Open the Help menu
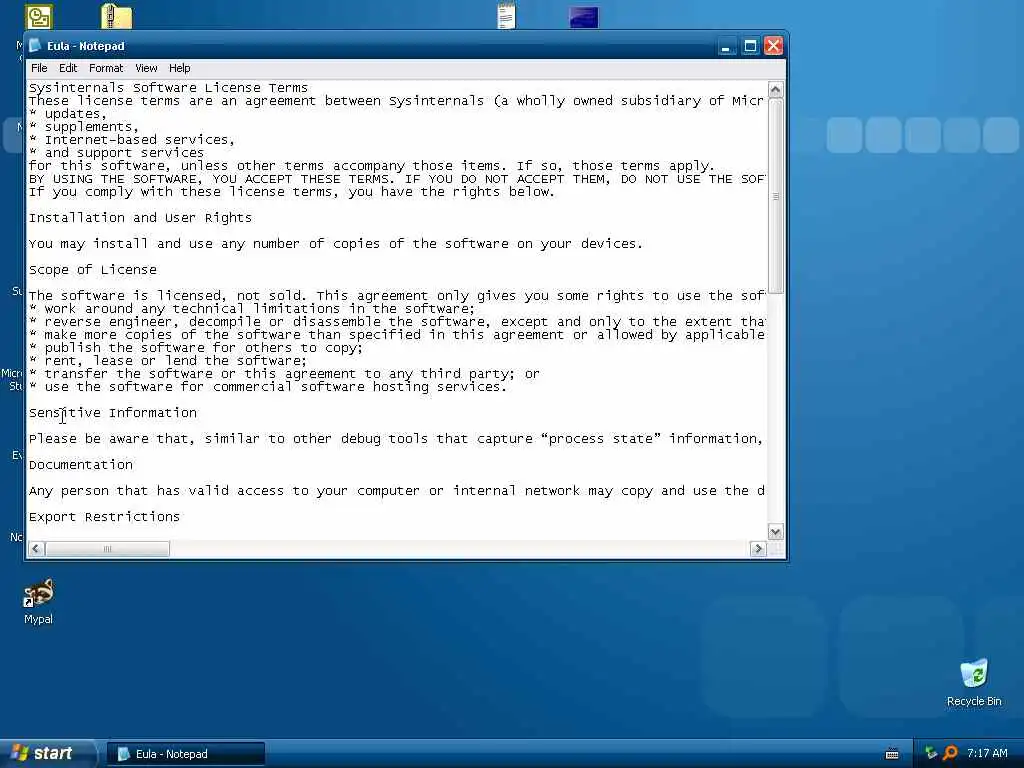 click(180, 68)
